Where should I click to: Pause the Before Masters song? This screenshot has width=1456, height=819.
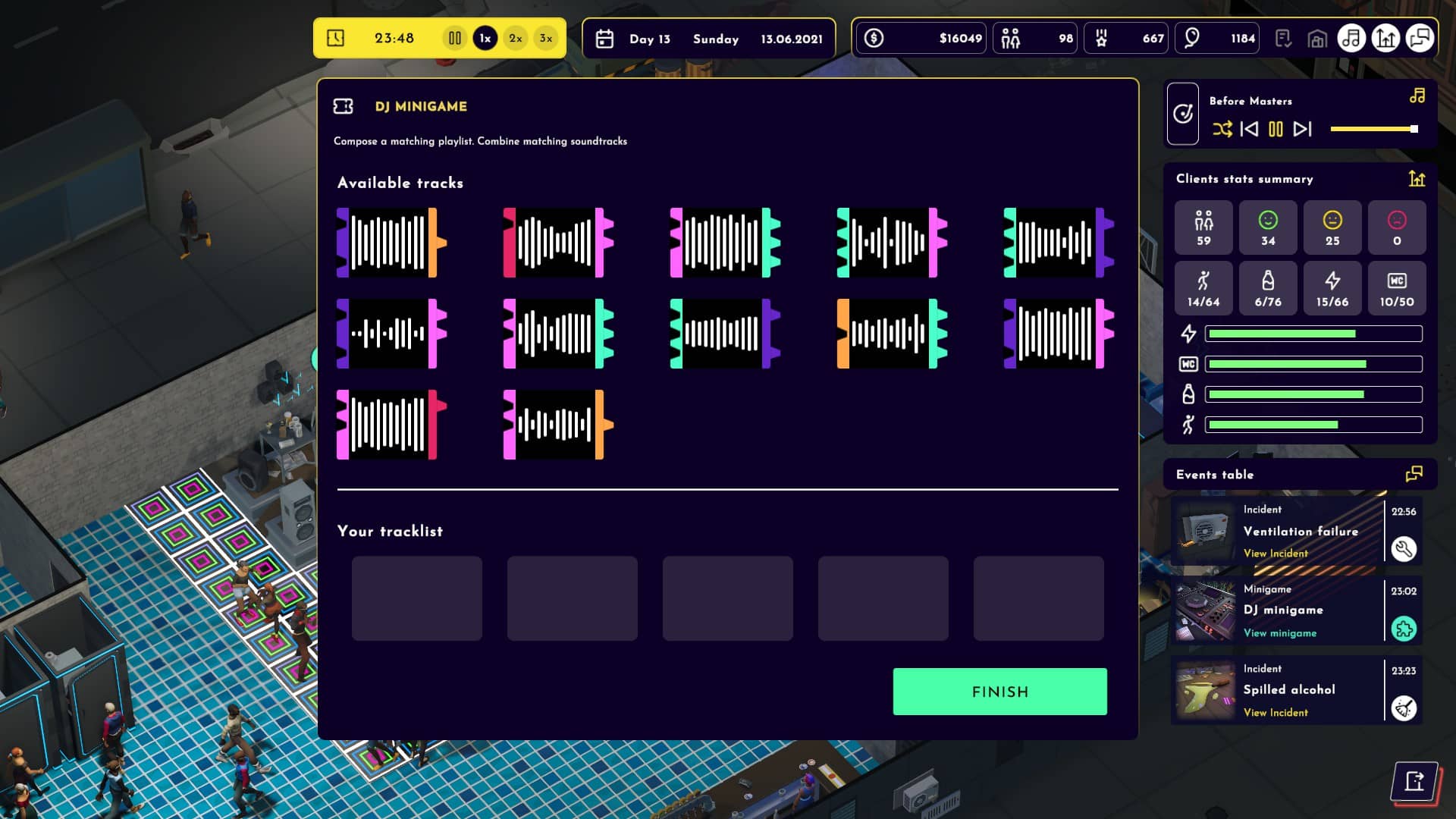(1276, 129)
